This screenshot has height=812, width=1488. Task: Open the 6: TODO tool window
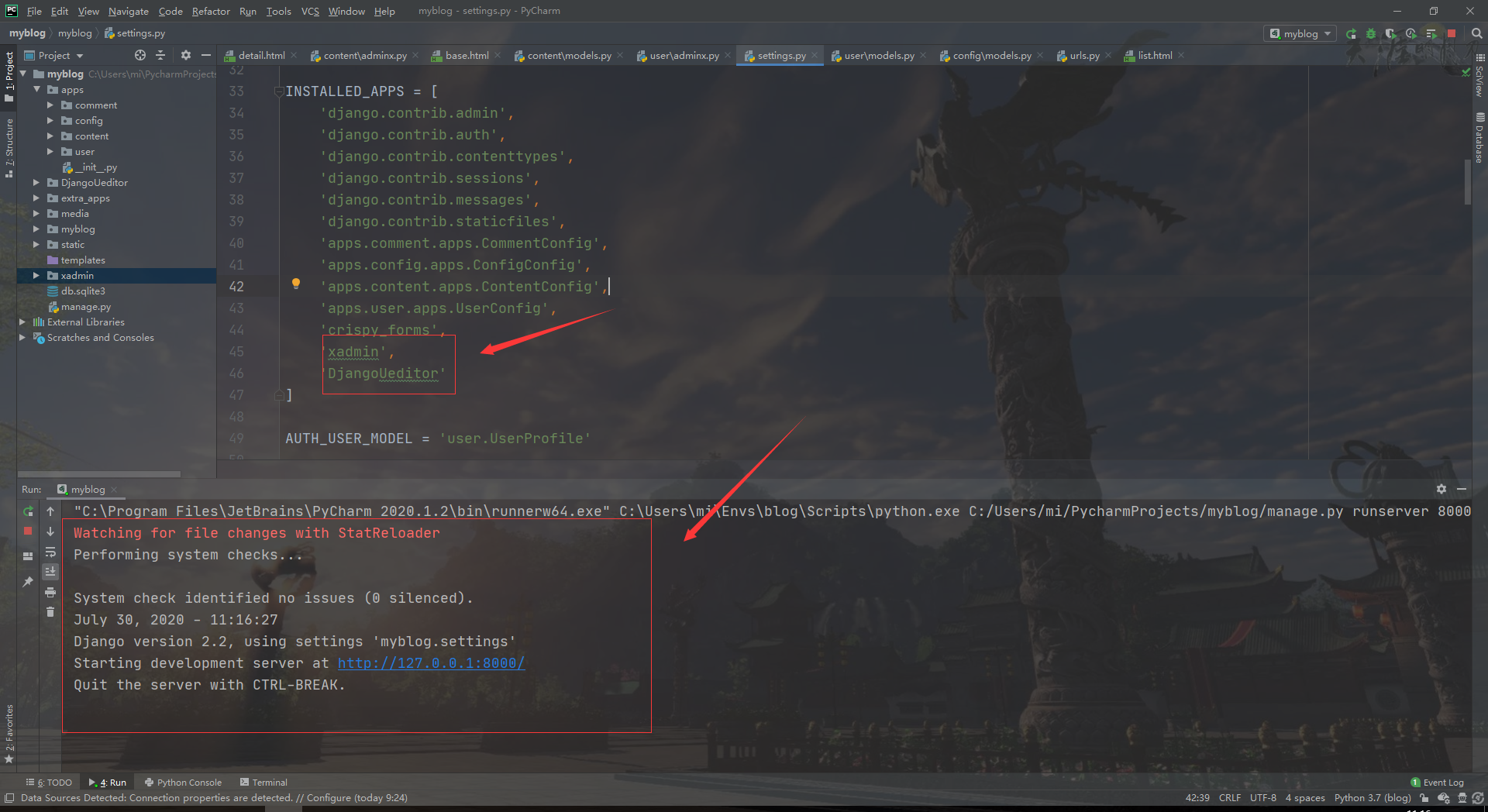(x=49, y=783)
